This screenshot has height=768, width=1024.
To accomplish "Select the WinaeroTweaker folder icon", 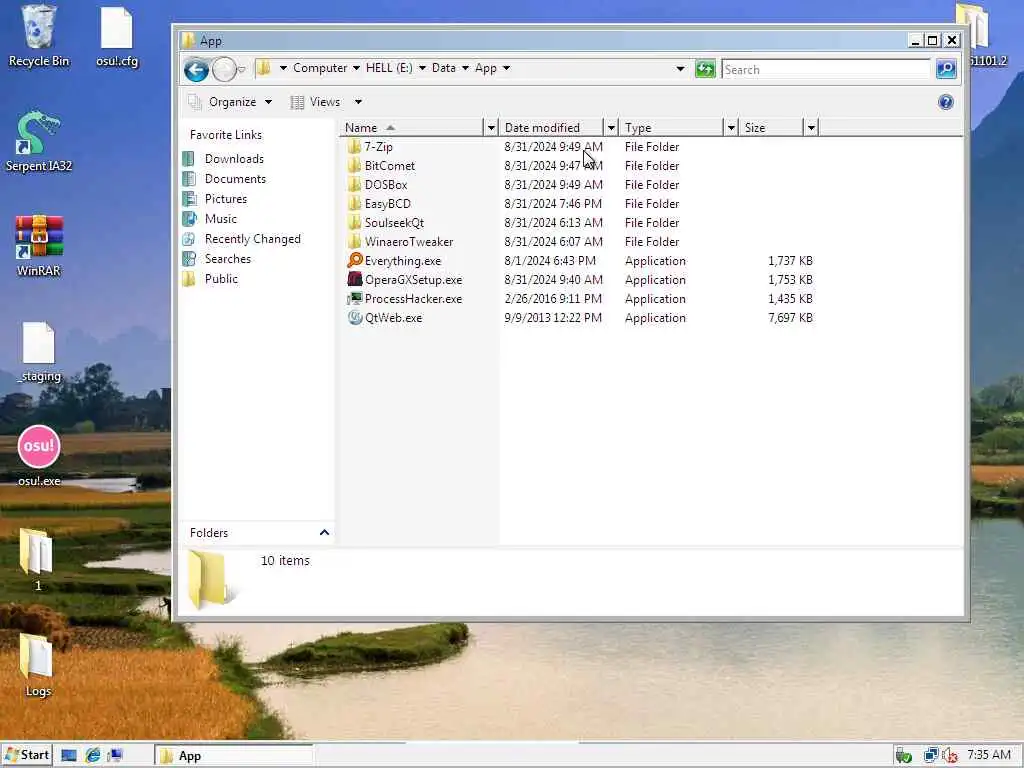I will click(x=354, y=241).
